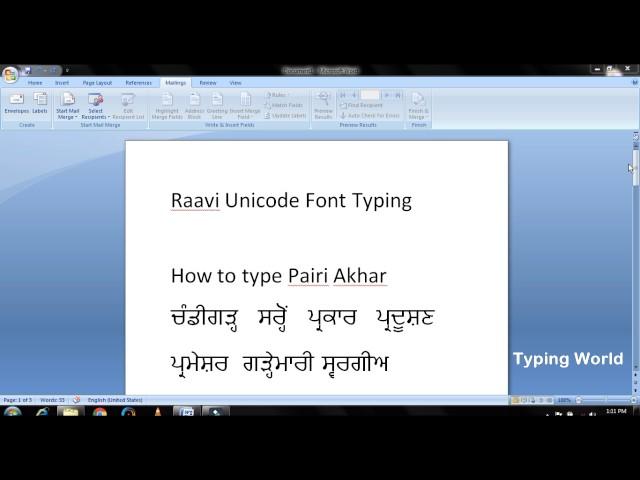Insert an Address Block
The height and width of the screenshot is (480, 640).
[194, 106]
